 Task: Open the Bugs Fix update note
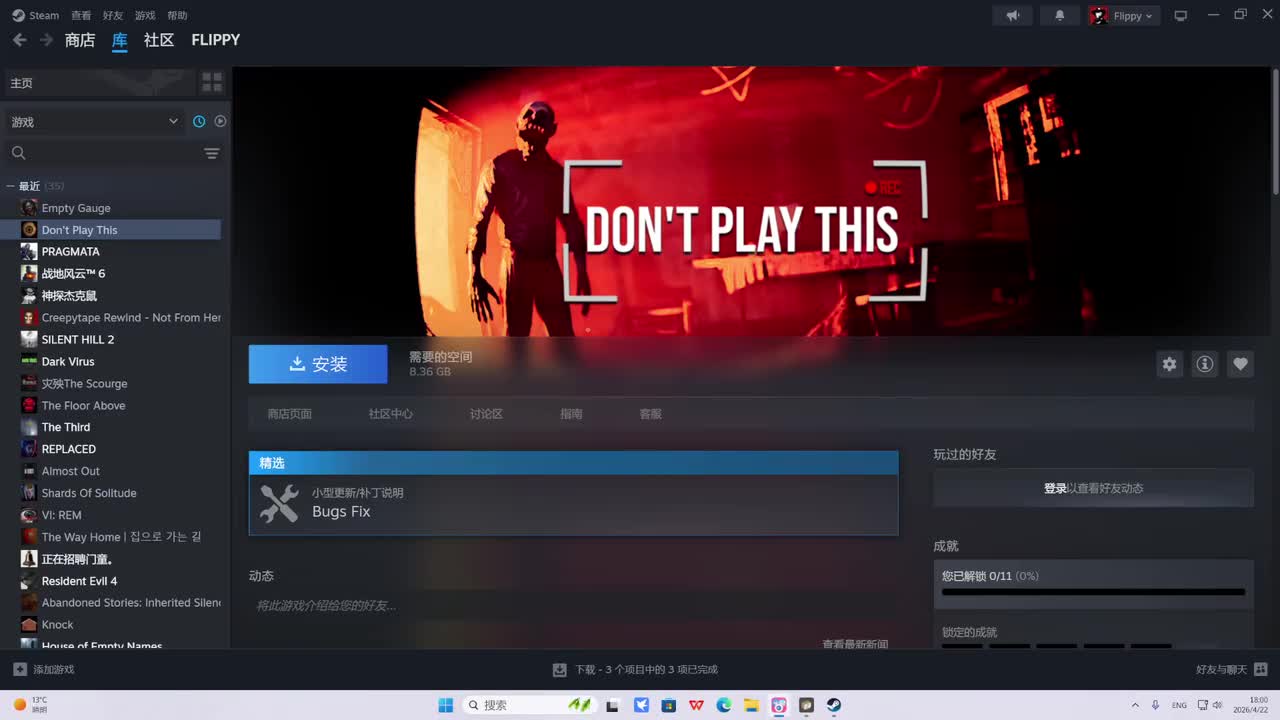click(x=574, y=504)
